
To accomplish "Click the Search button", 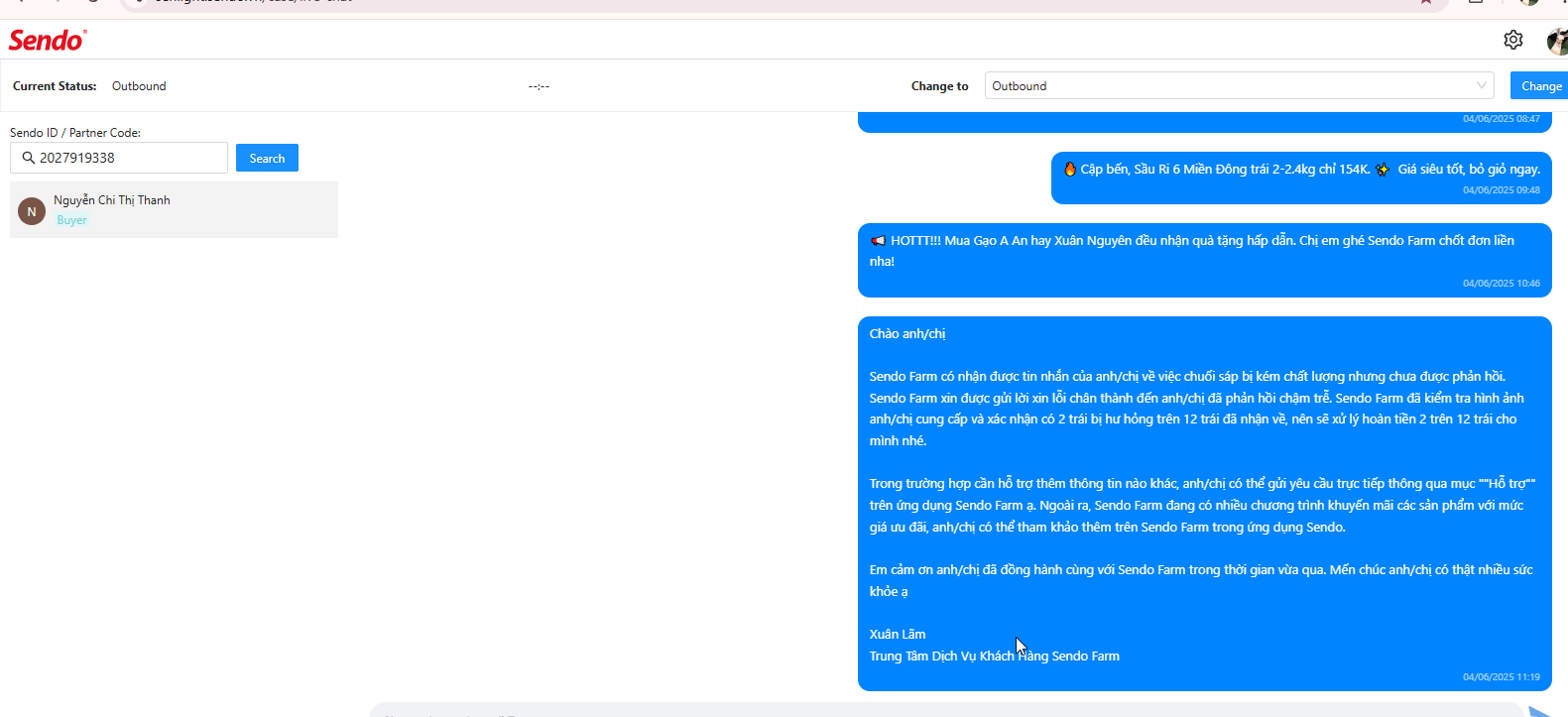I will [x=267, y=158].
